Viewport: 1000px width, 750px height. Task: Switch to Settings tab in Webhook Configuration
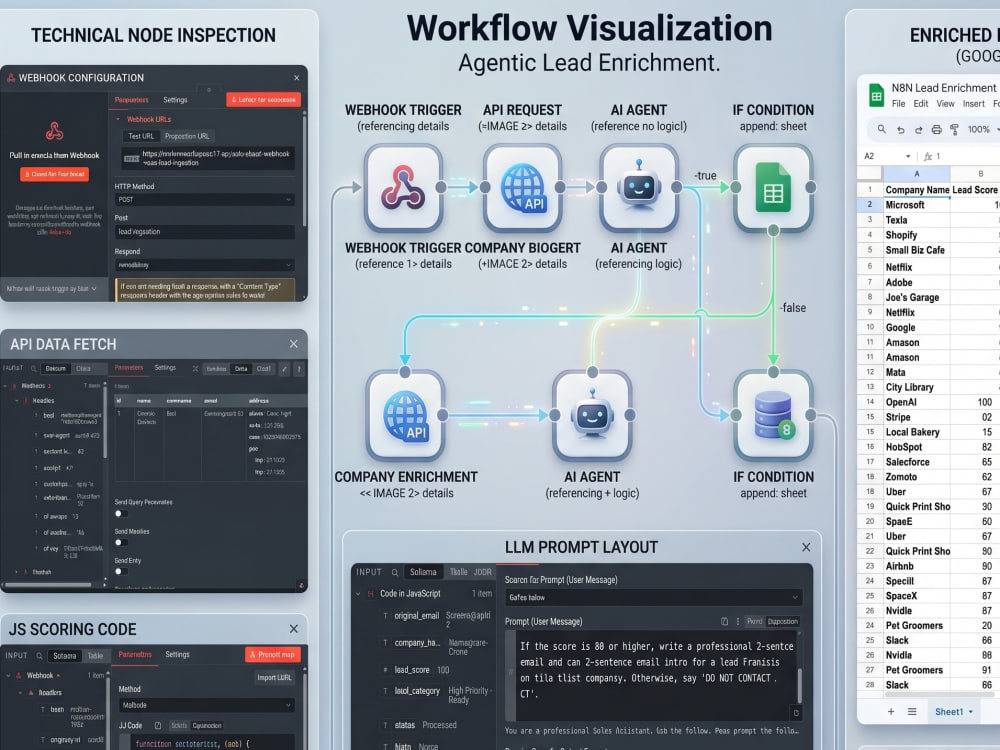[175, 100]
